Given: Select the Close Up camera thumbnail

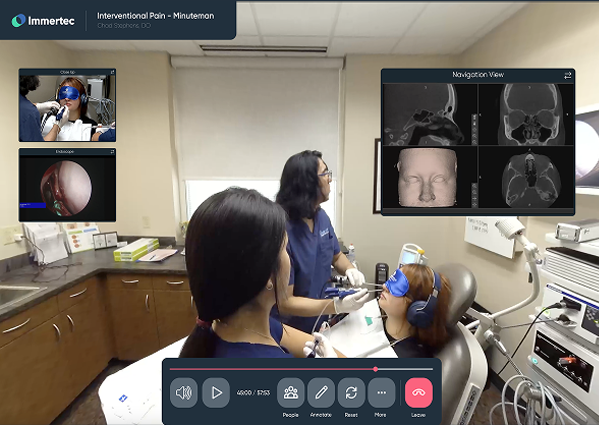Looking at the screenshot, I should pos(67,108).
